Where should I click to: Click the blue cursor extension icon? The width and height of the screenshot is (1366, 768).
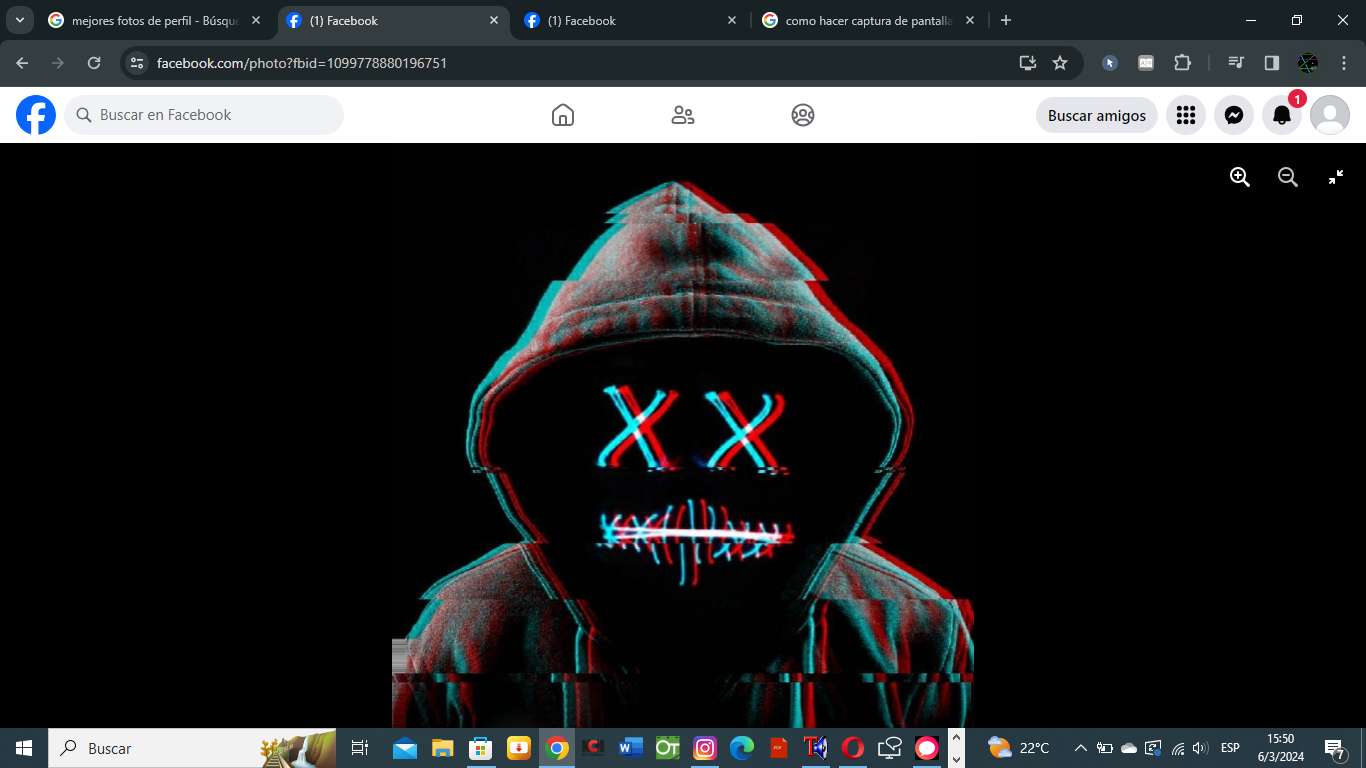(x=1110, y=63)
